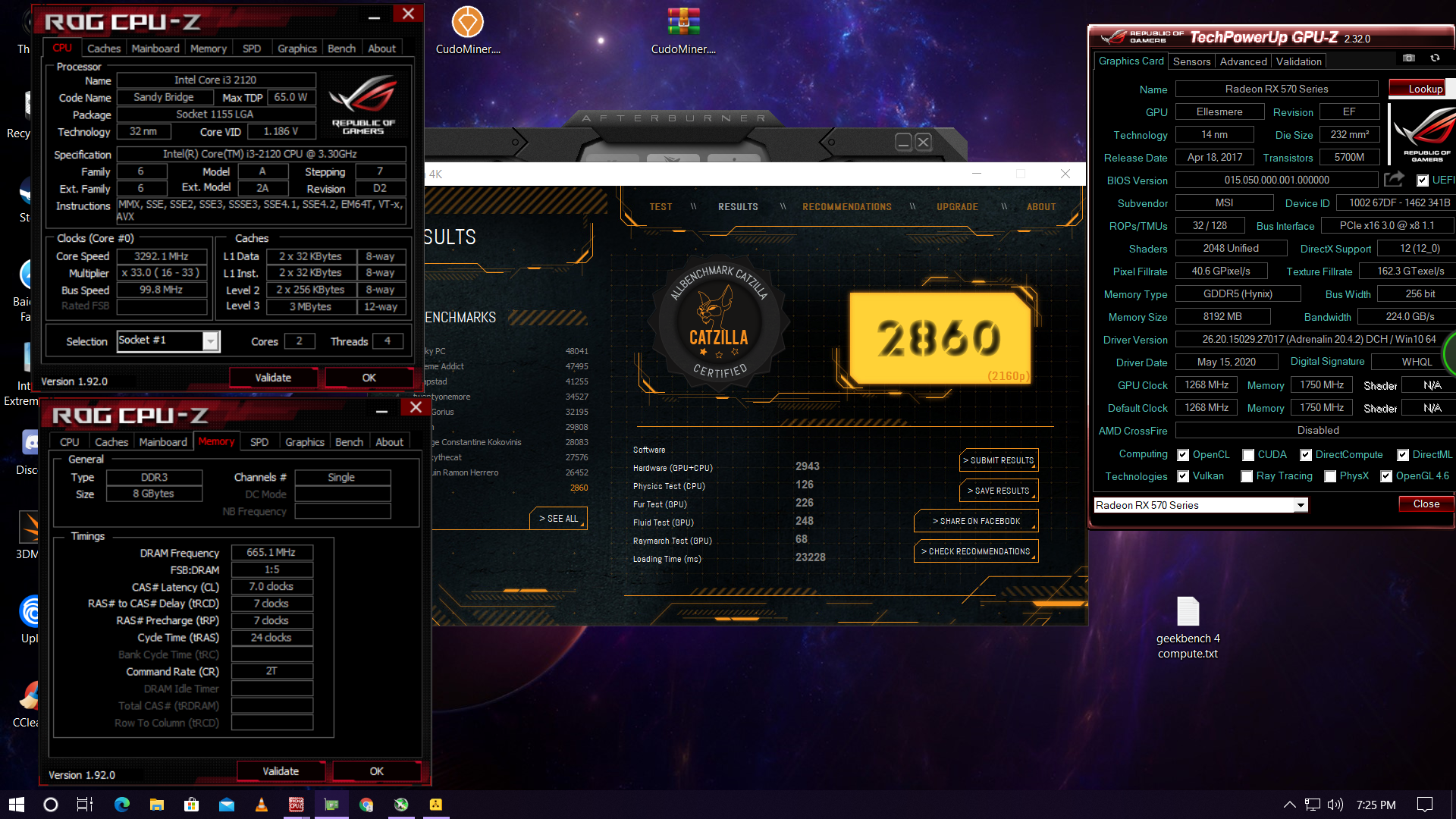Toggle the UEFI checkbox in GPU-Z
Screen dimensions: 1456x819
click(x=1423, y=180)
